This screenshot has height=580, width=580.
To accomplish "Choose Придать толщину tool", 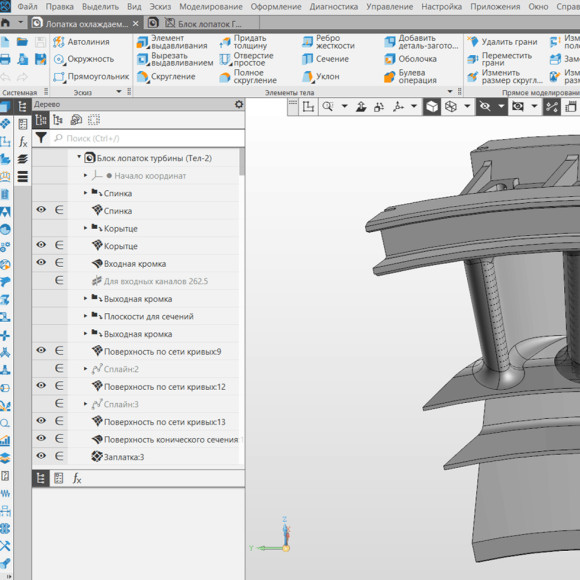I will [x=243, y=42].
